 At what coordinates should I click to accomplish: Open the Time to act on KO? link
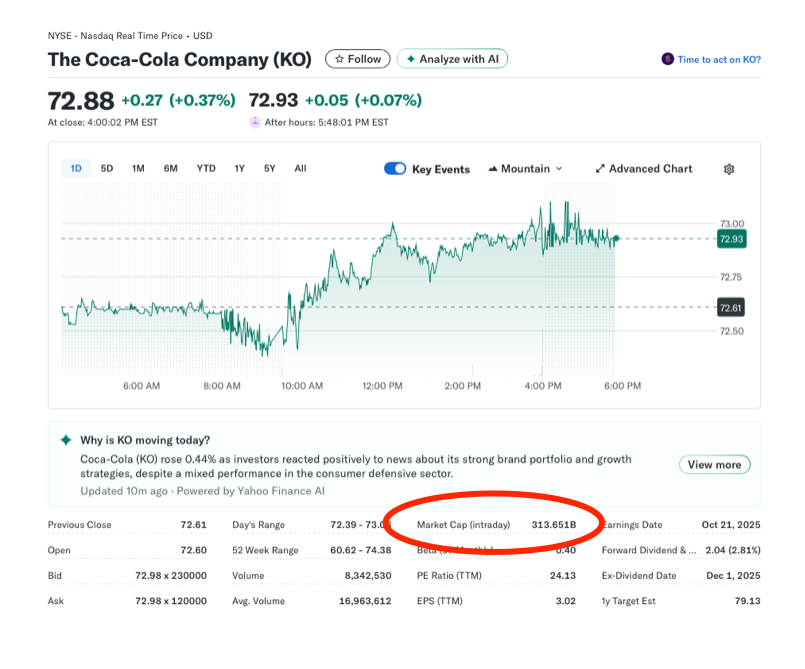tap(719, 59)
